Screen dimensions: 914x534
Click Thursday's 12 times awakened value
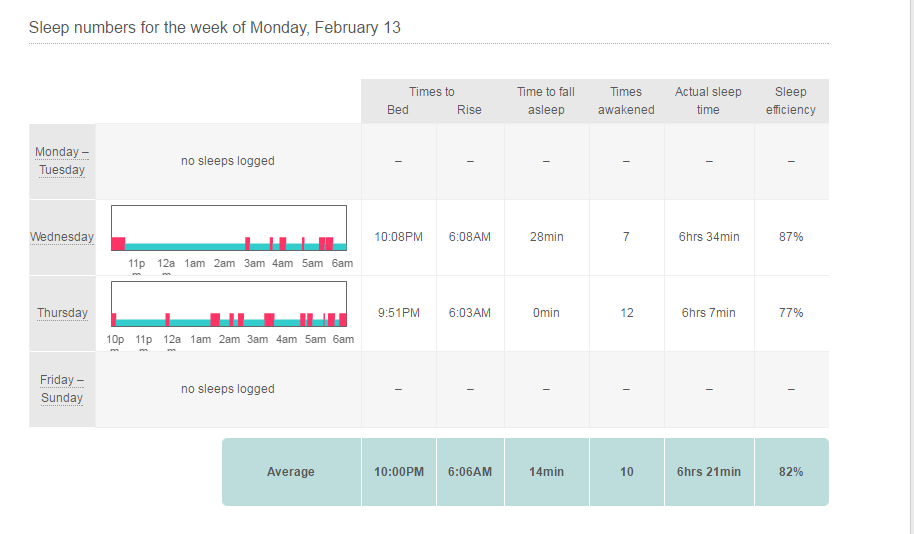point(626,313)
